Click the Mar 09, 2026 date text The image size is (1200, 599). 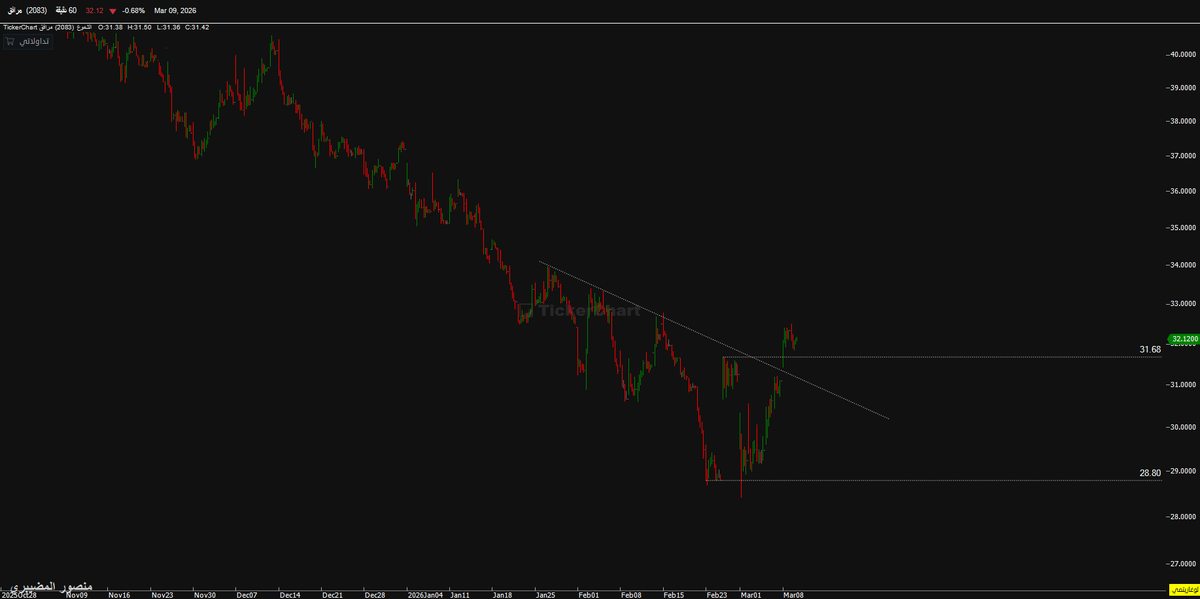click(x=175, y=10)
